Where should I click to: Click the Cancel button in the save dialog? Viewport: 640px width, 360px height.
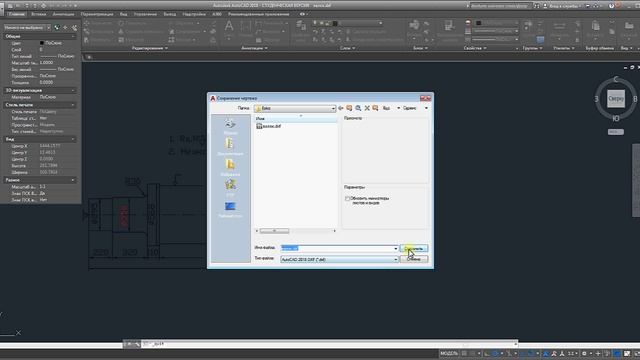click(413, 259)
